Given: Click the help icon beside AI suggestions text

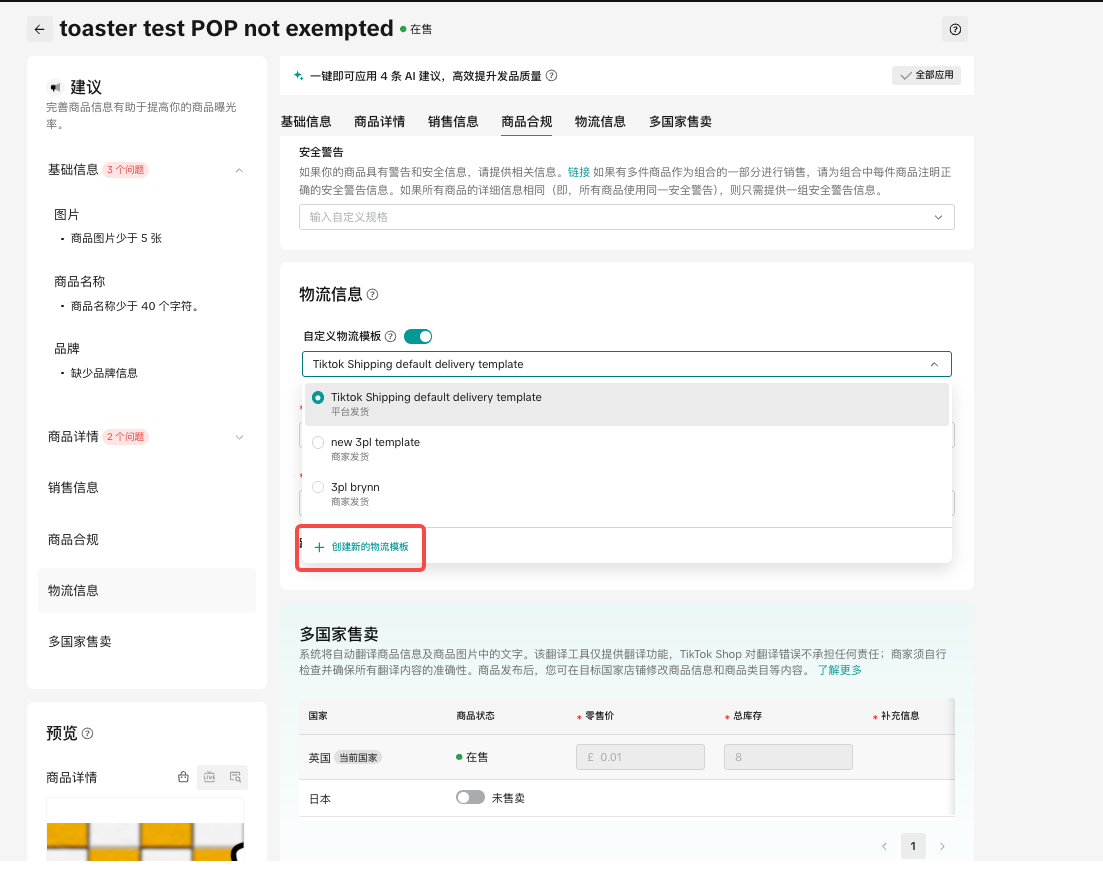Looking at the screenshot, I should tap(552, 76).
